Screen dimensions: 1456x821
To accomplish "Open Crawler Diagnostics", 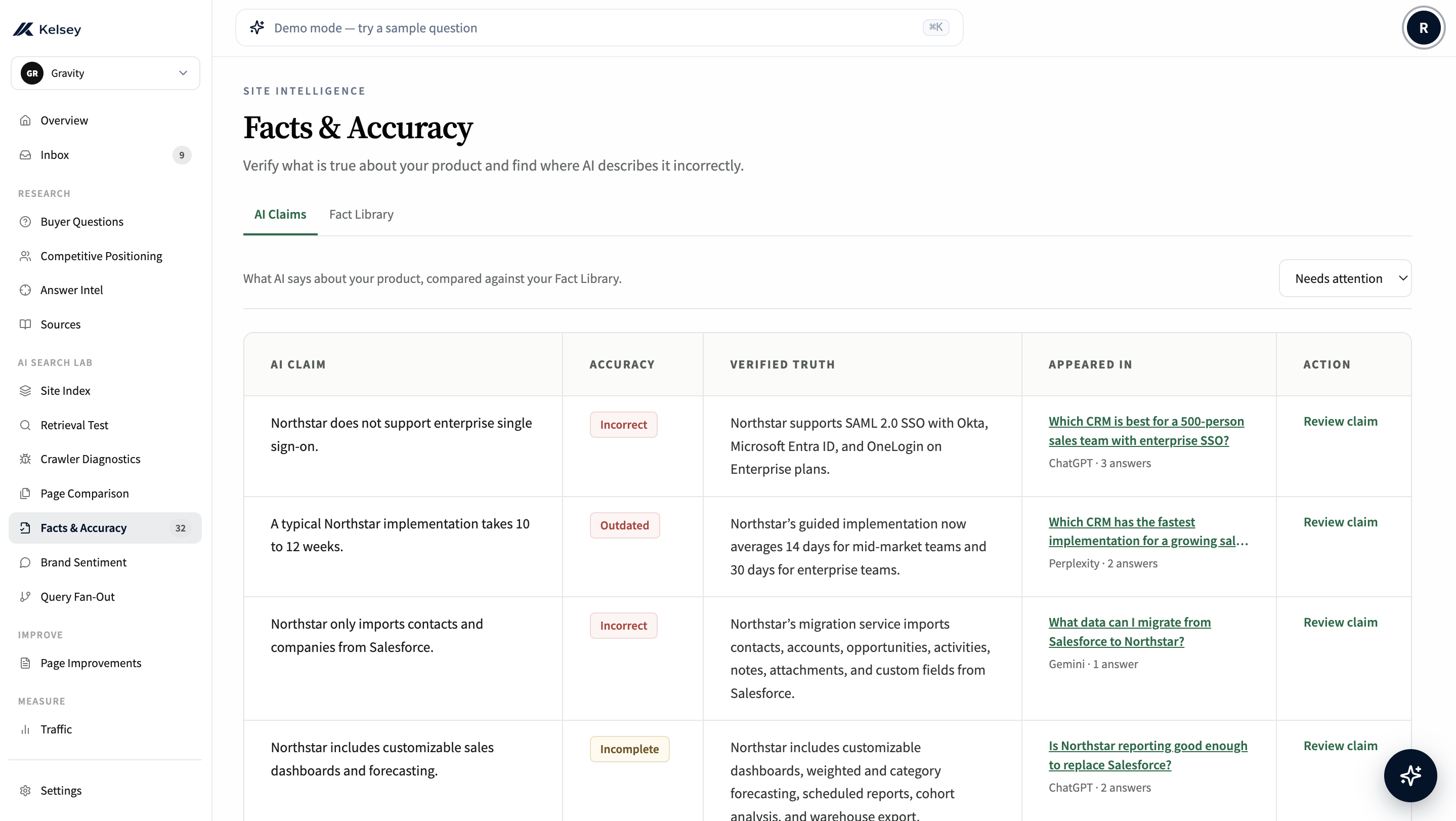I will click(105, 459).
